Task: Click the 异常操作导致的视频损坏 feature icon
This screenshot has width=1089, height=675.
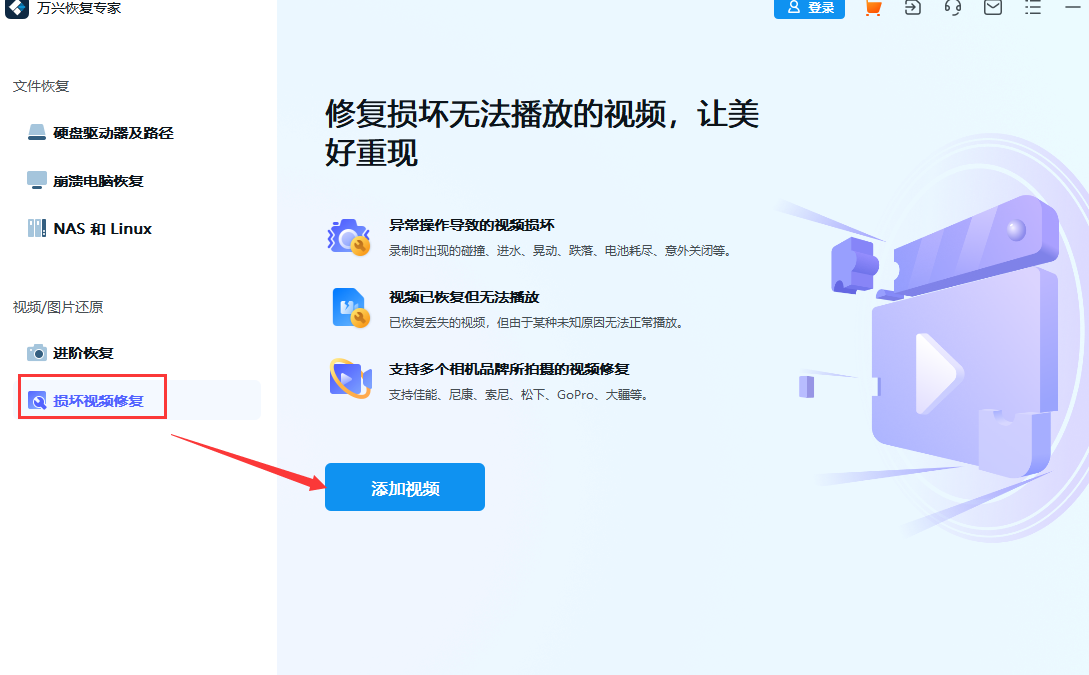Action: pyautogui.click(x=348, y=236)
